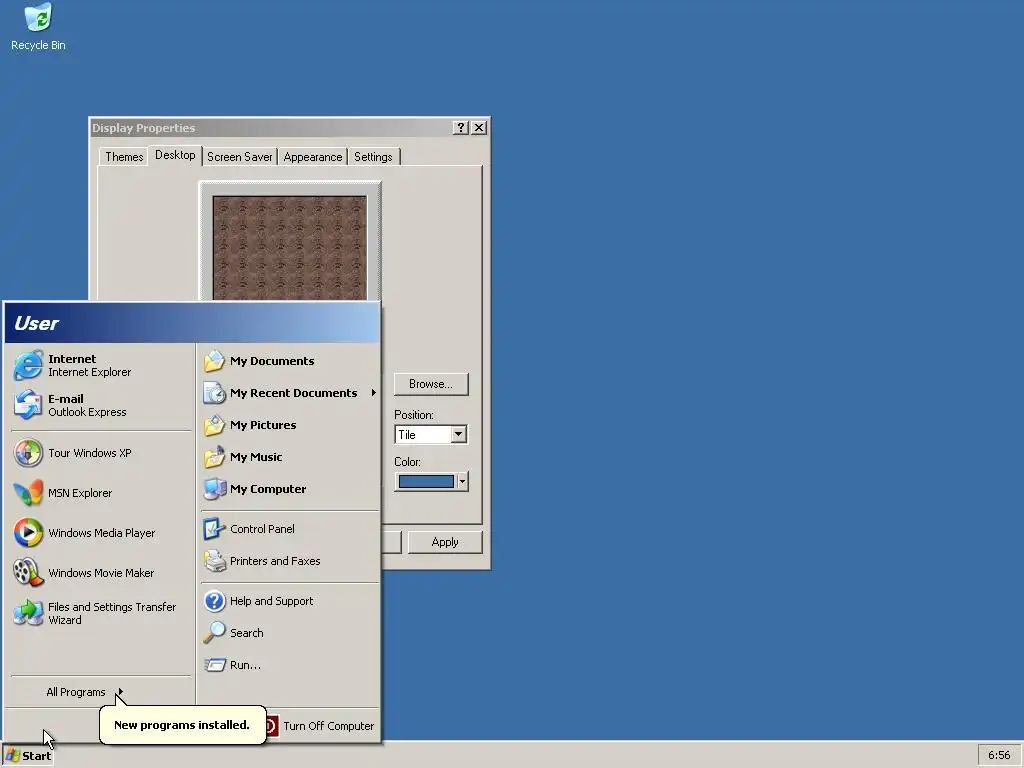Click the Browse... button
Viewport: 1024px width, 768px height.
[x=431, y=384]
